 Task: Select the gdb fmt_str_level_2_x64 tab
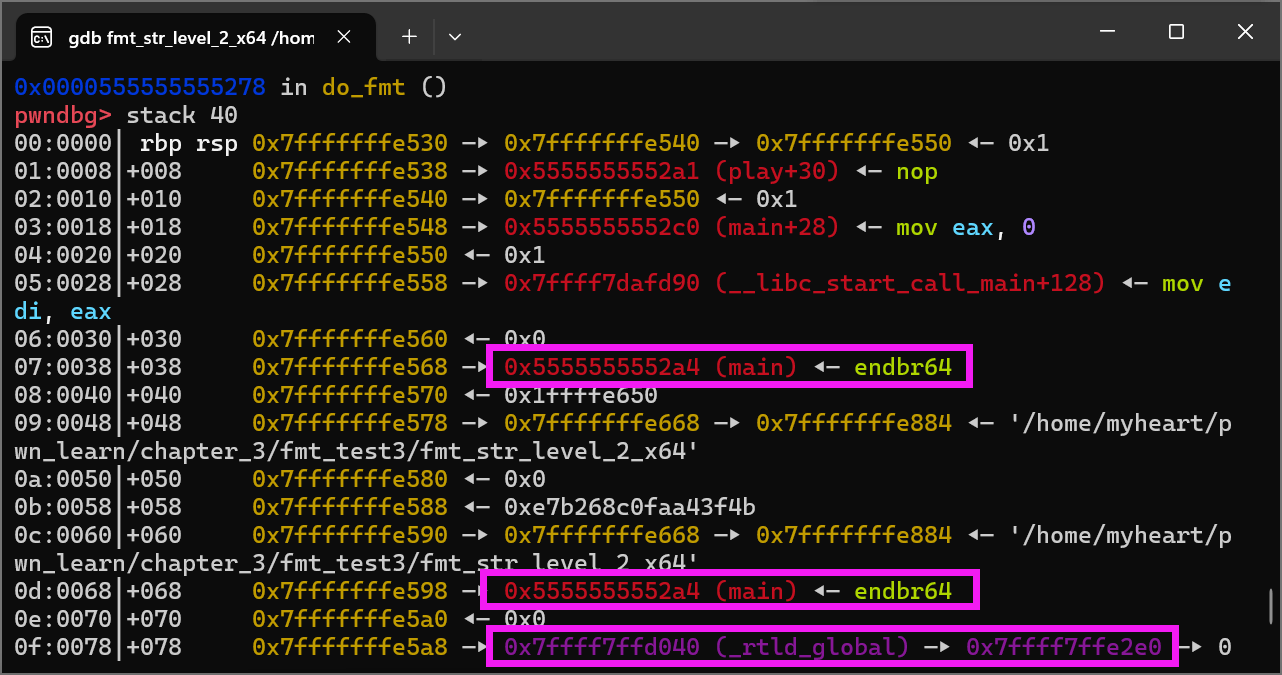tap(190, 38)
